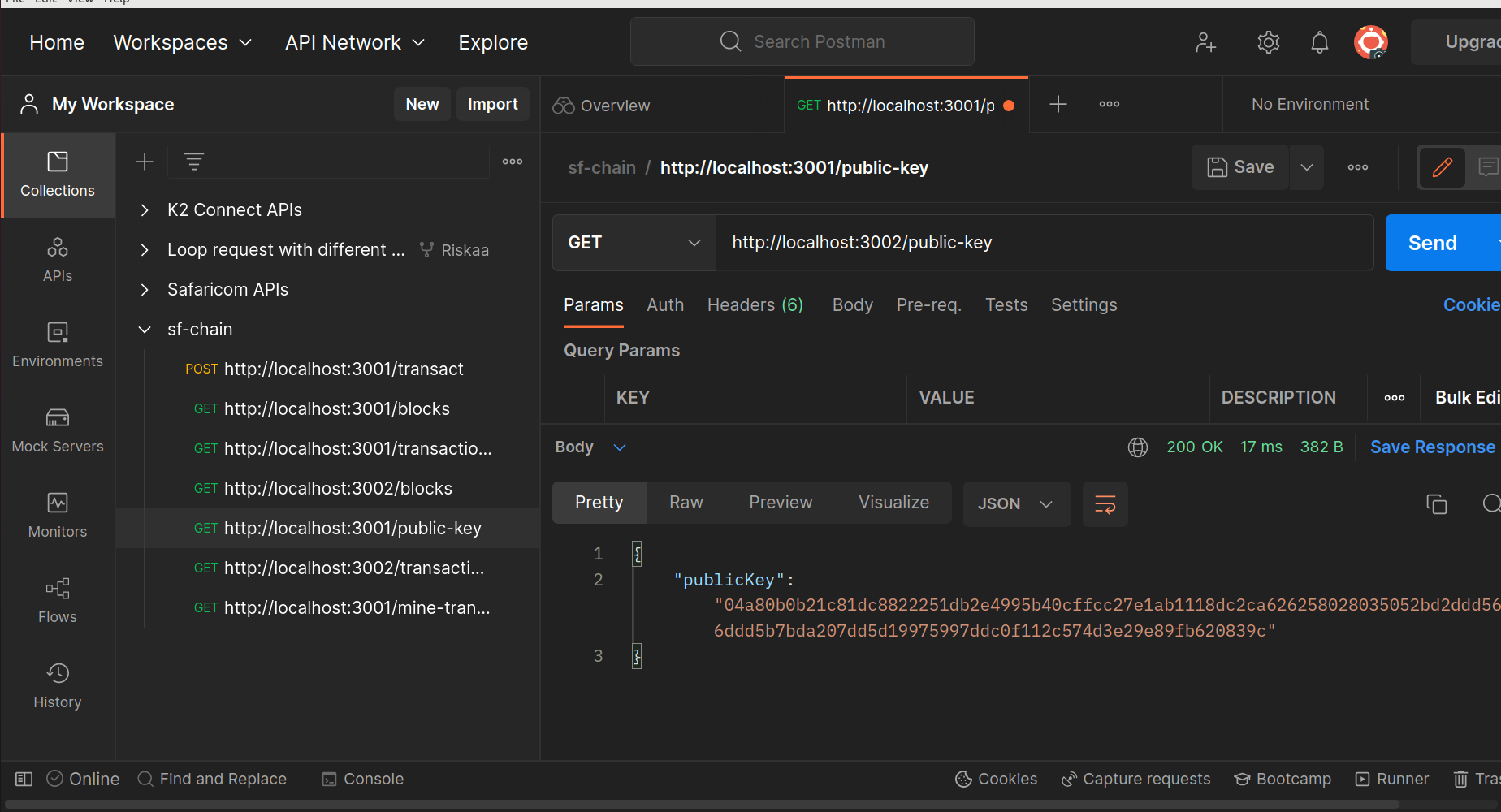This screenshot has height=812, width=1501.
Task: Open the Console from the status bar
Action: pos(362,779)
